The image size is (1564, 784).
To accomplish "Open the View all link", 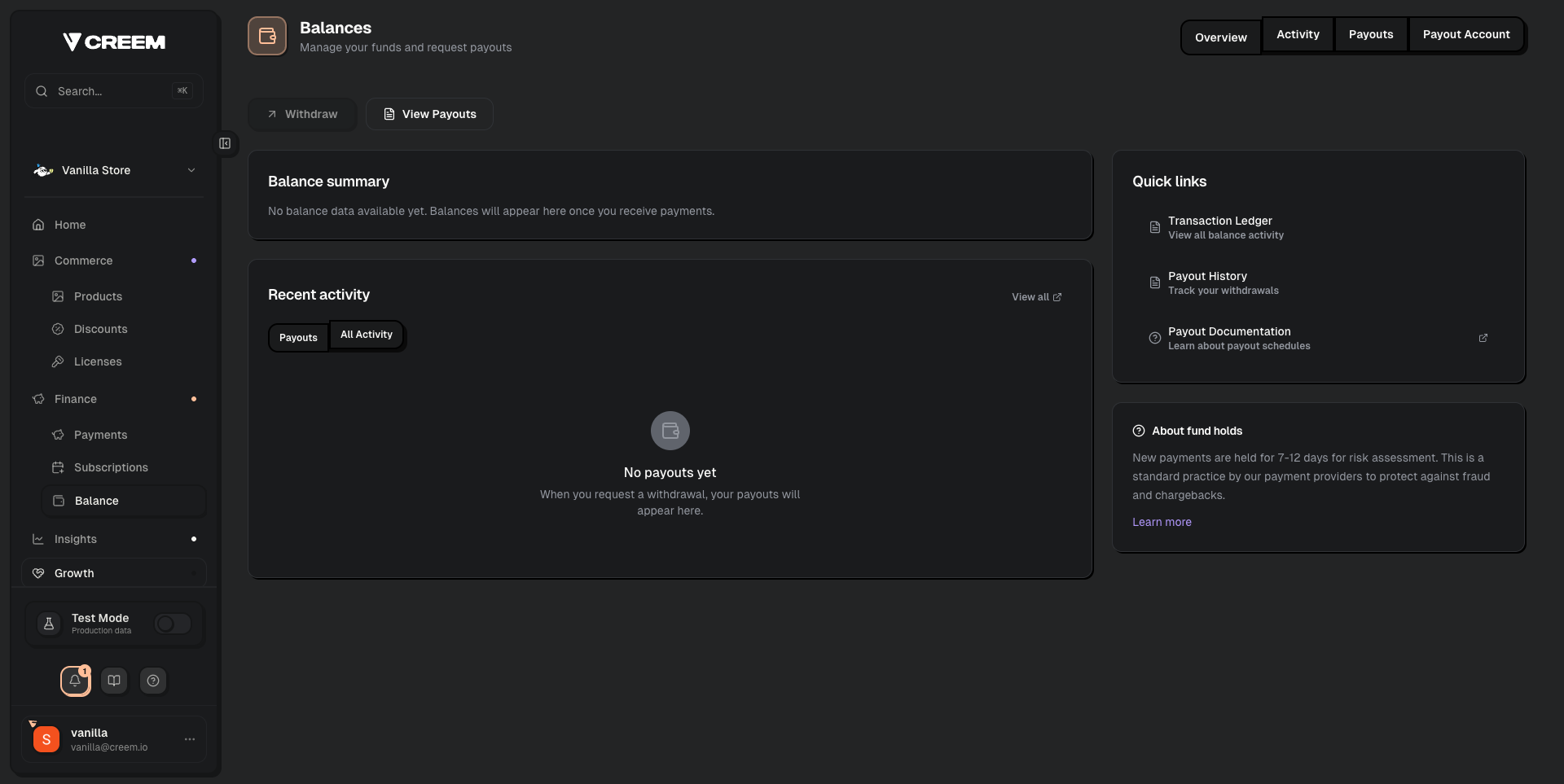I will [x=1036, y=297].
